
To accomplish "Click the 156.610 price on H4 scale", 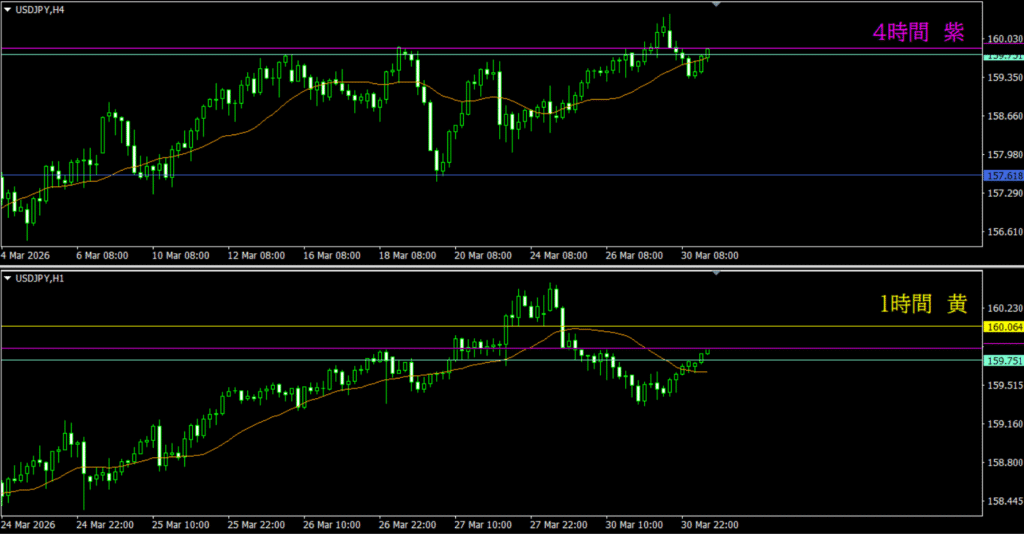I will coord(1003,232).
